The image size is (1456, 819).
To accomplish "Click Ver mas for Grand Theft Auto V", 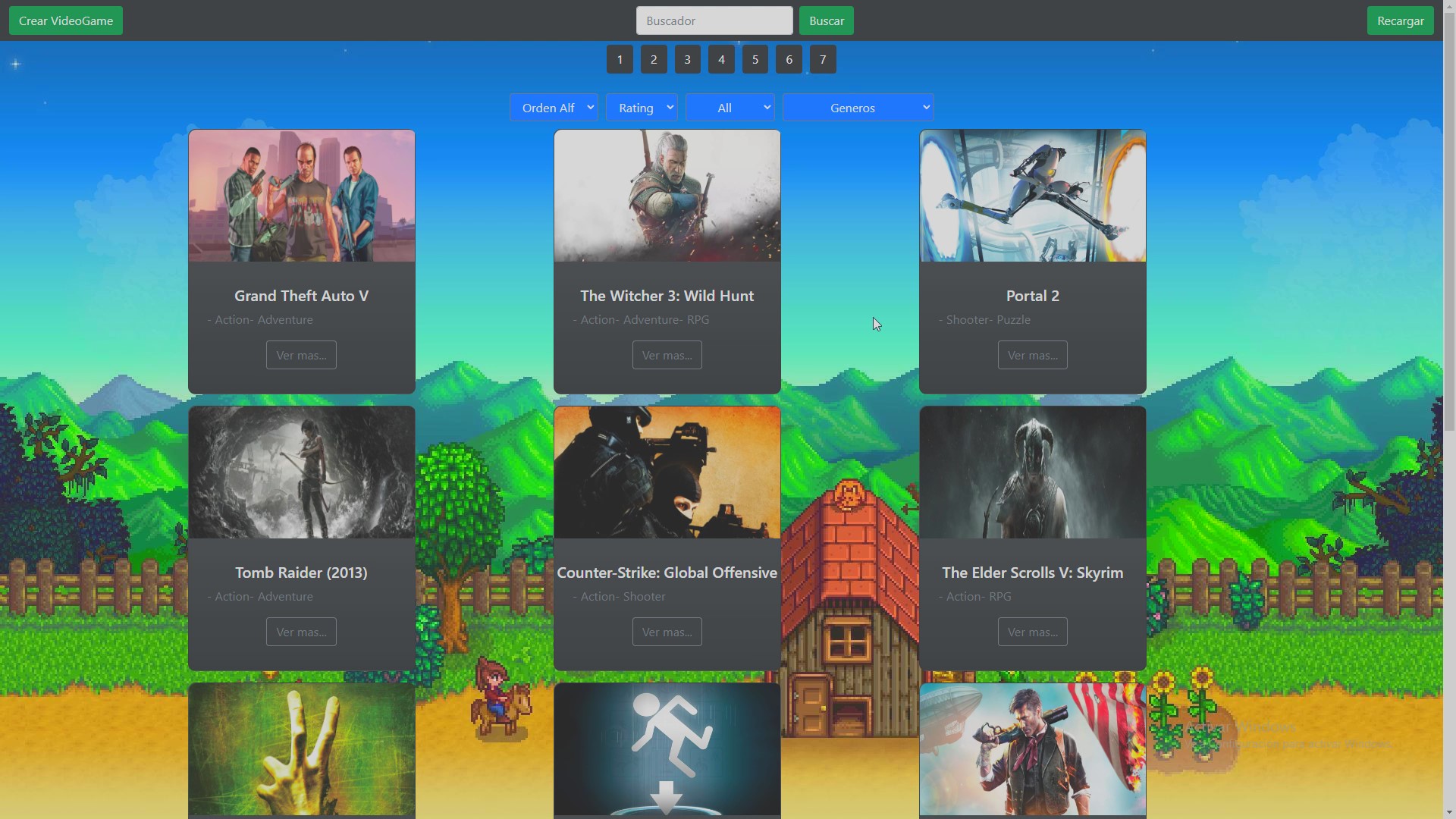I will click(x=301, y=355).
